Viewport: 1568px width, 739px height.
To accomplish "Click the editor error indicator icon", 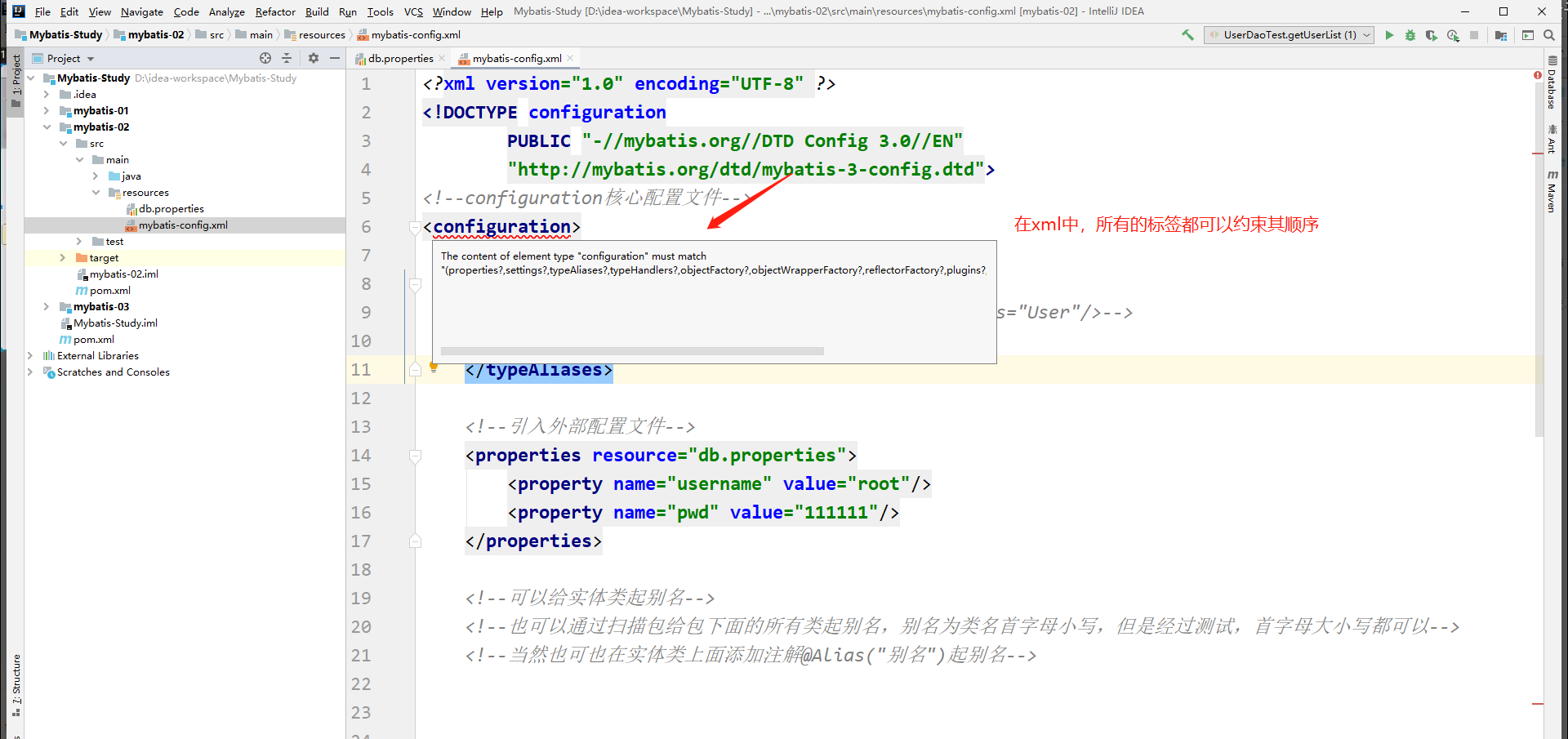I will click(1538, 75).
